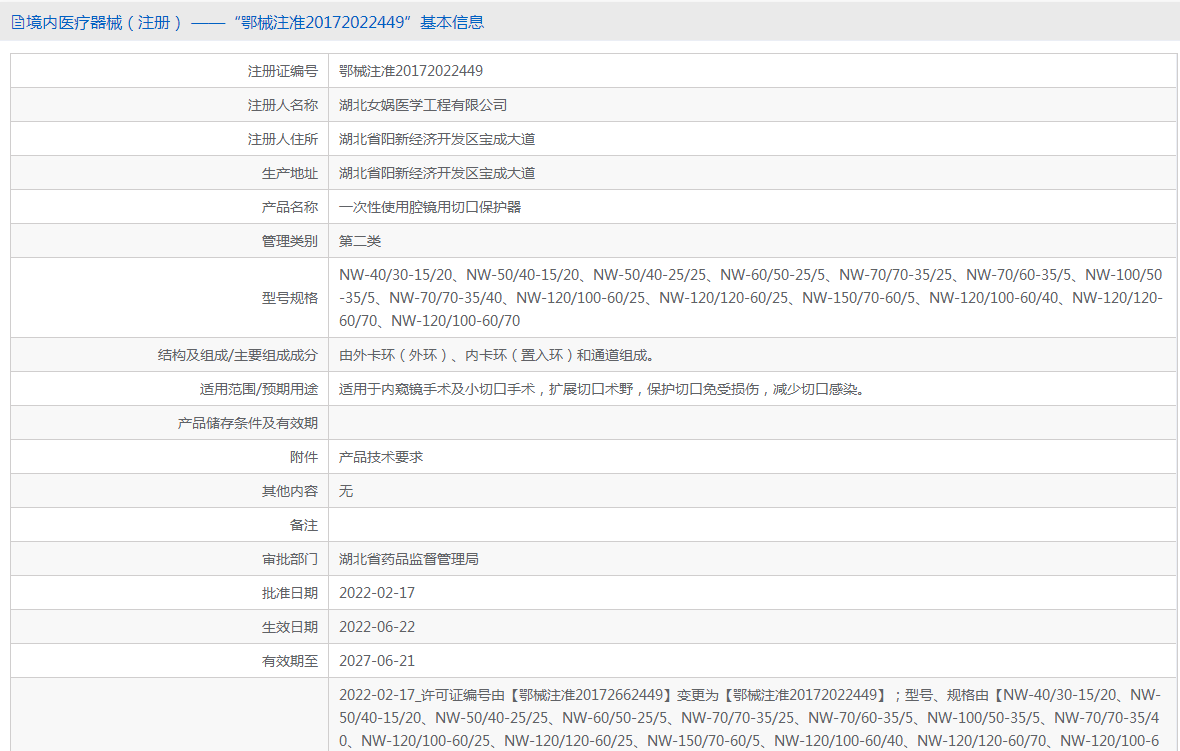This screenshot has height=751, width=1180.
Task: Click the document icon in the page header
Action: (17, 23)
